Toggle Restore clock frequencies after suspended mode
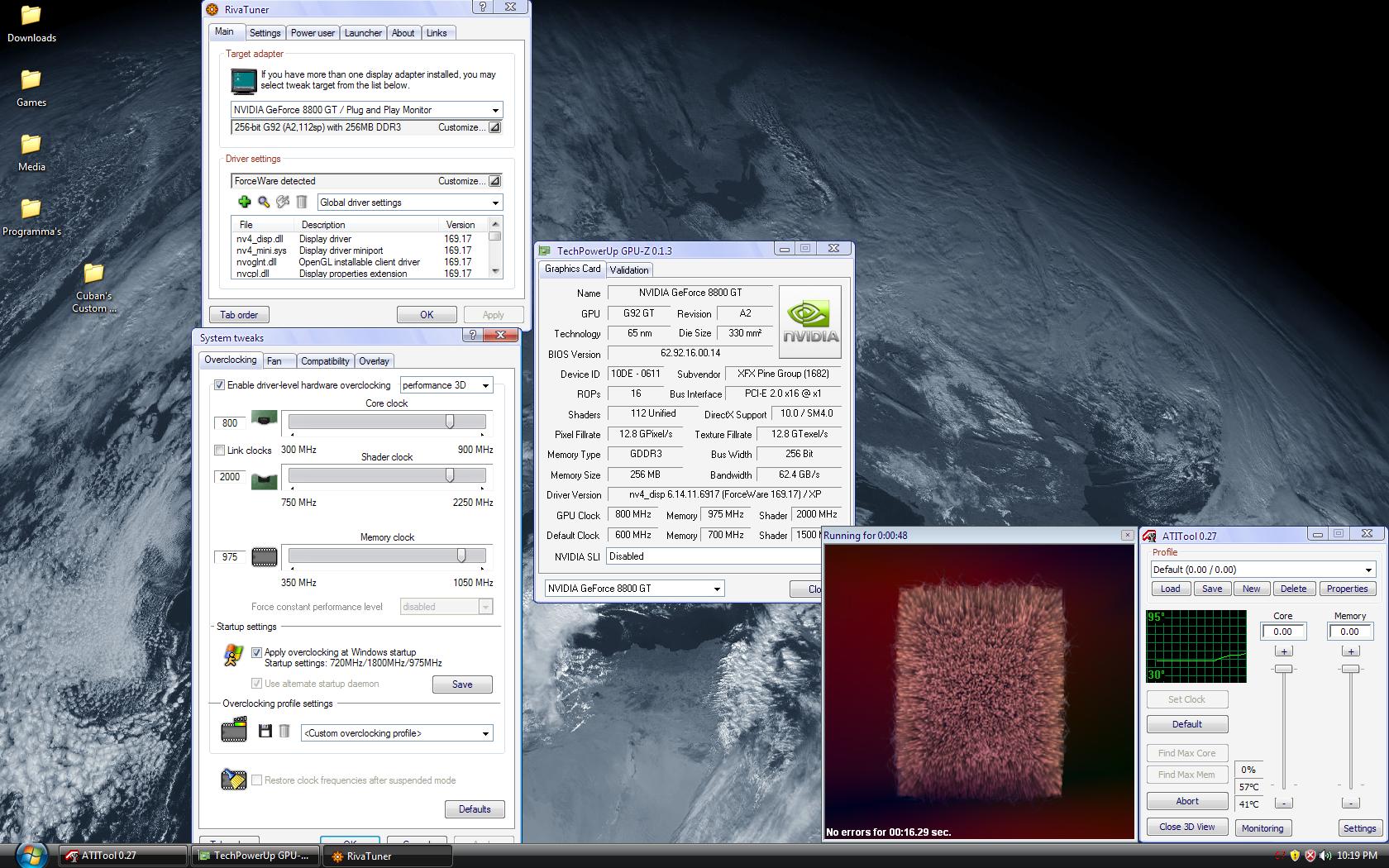 click(256, 780)
